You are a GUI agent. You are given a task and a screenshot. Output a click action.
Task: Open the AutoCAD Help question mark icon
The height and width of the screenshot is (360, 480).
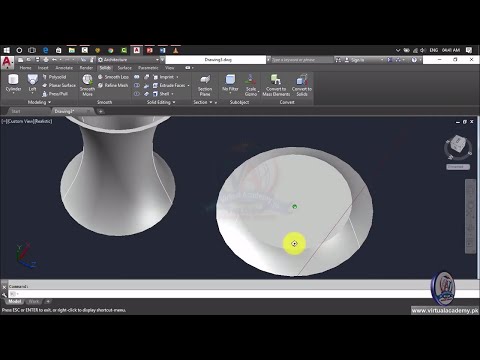414,60
